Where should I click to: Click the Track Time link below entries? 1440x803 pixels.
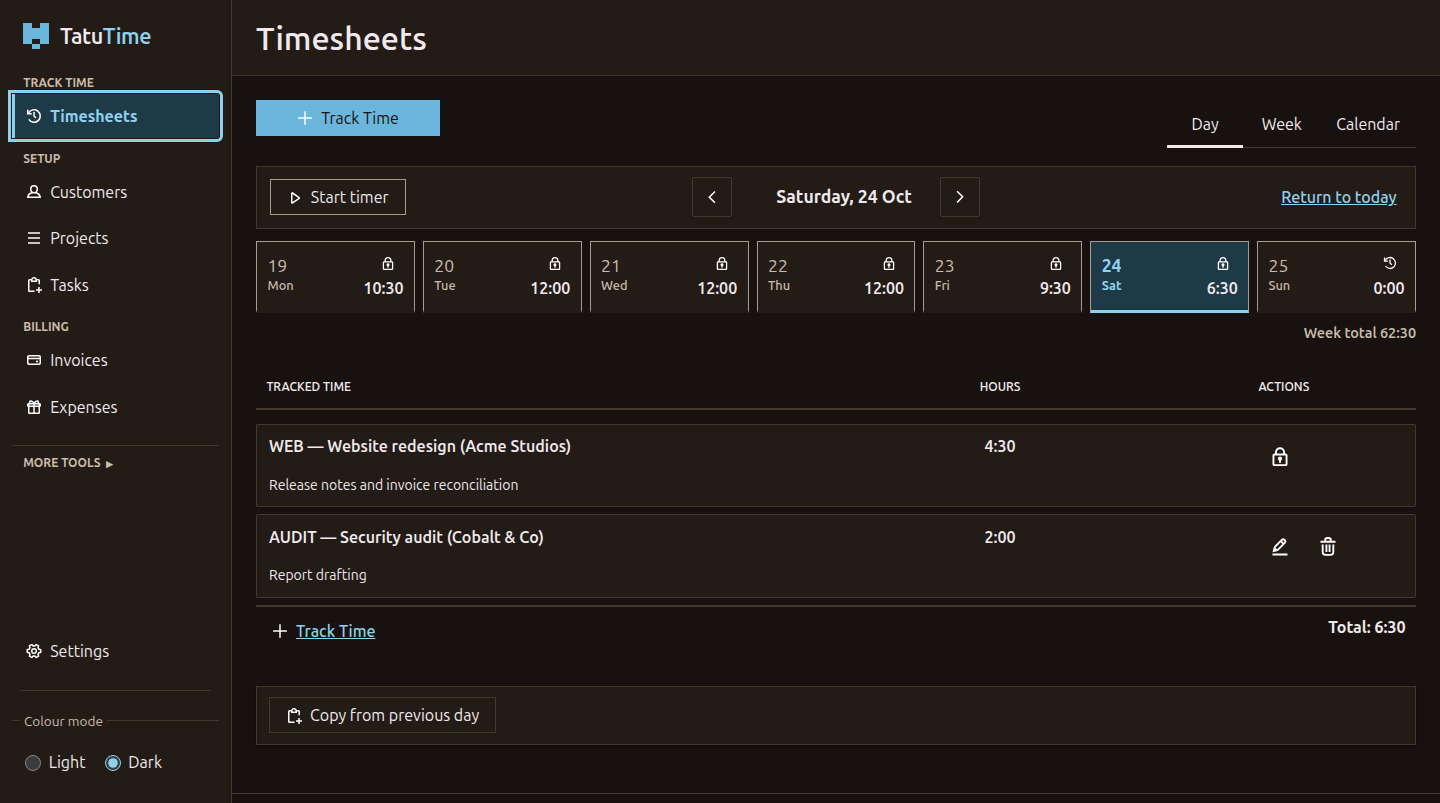click(x=335, y=631)
